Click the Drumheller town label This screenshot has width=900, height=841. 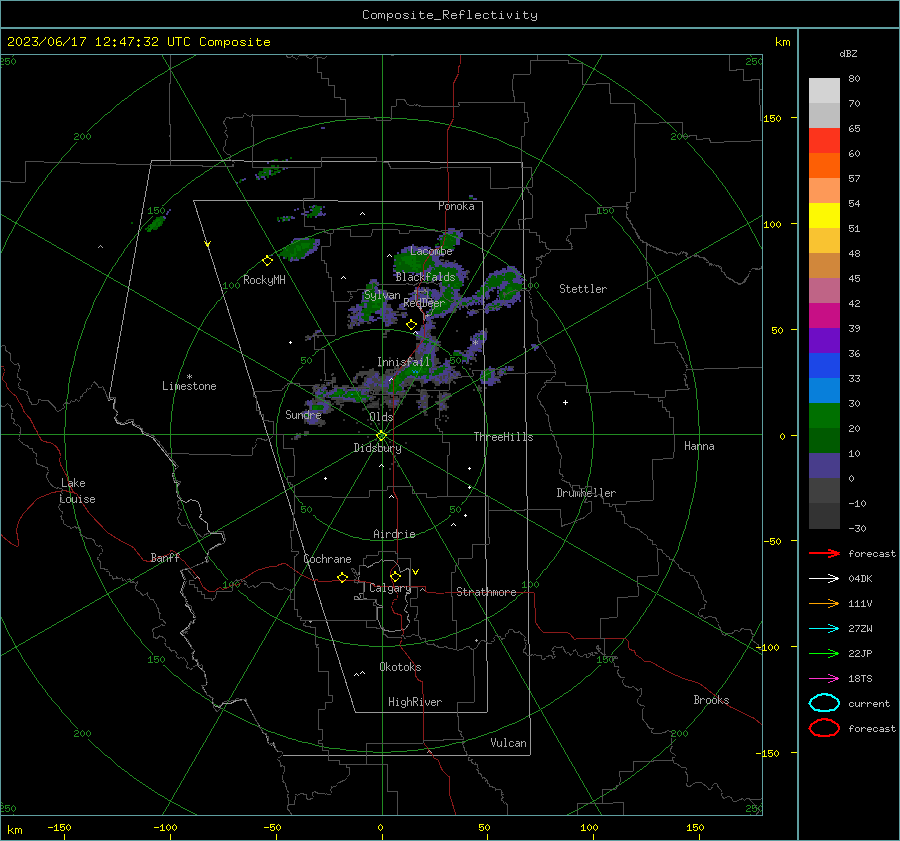click(x=586, y=493)
